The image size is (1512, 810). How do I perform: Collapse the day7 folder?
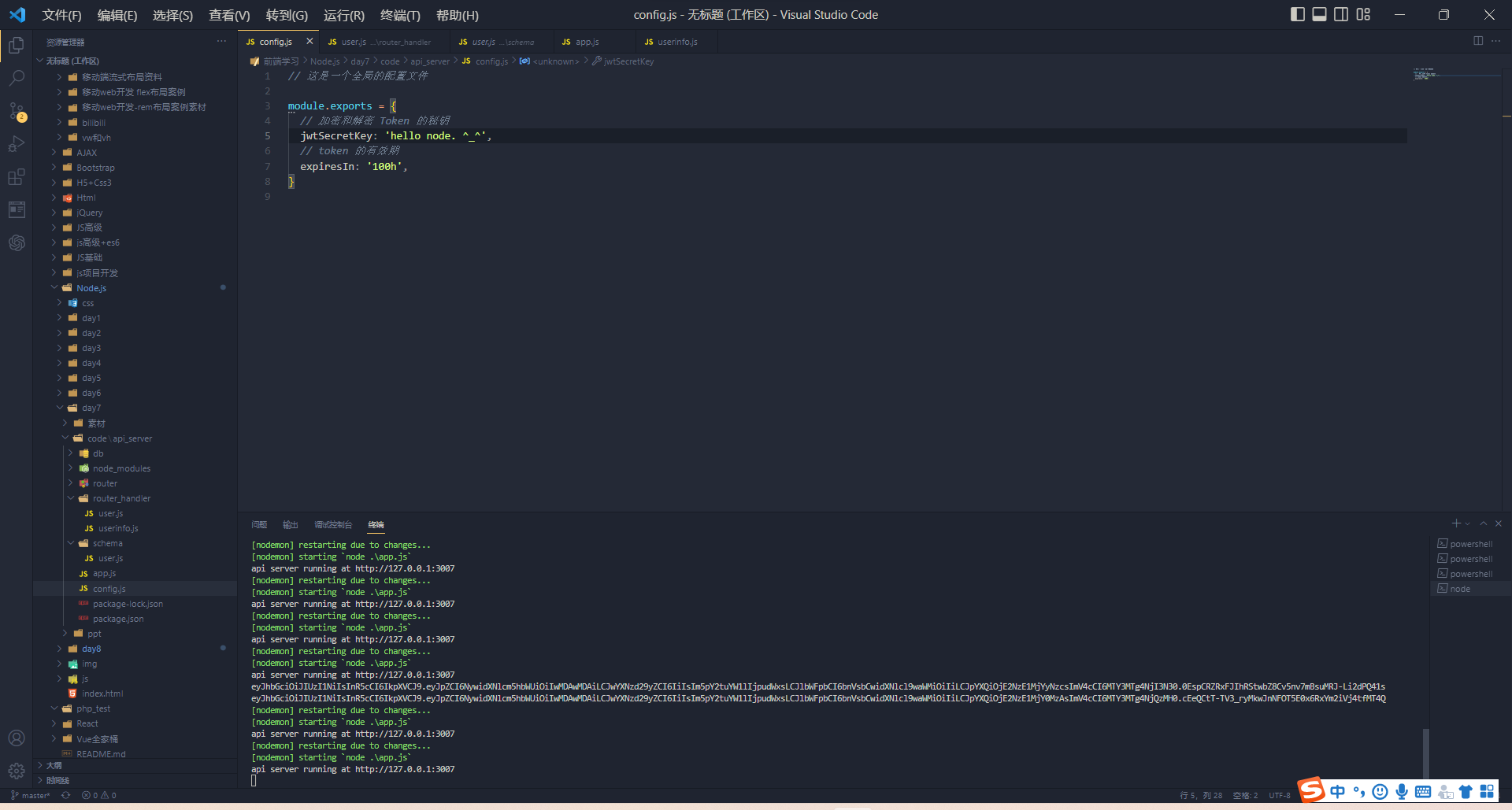(x=91, y=408)
